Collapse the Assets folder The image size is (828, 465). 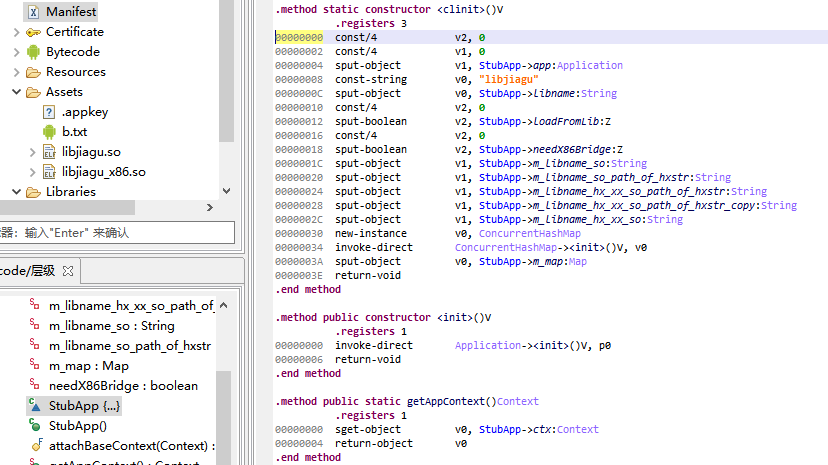pos(16,92)
